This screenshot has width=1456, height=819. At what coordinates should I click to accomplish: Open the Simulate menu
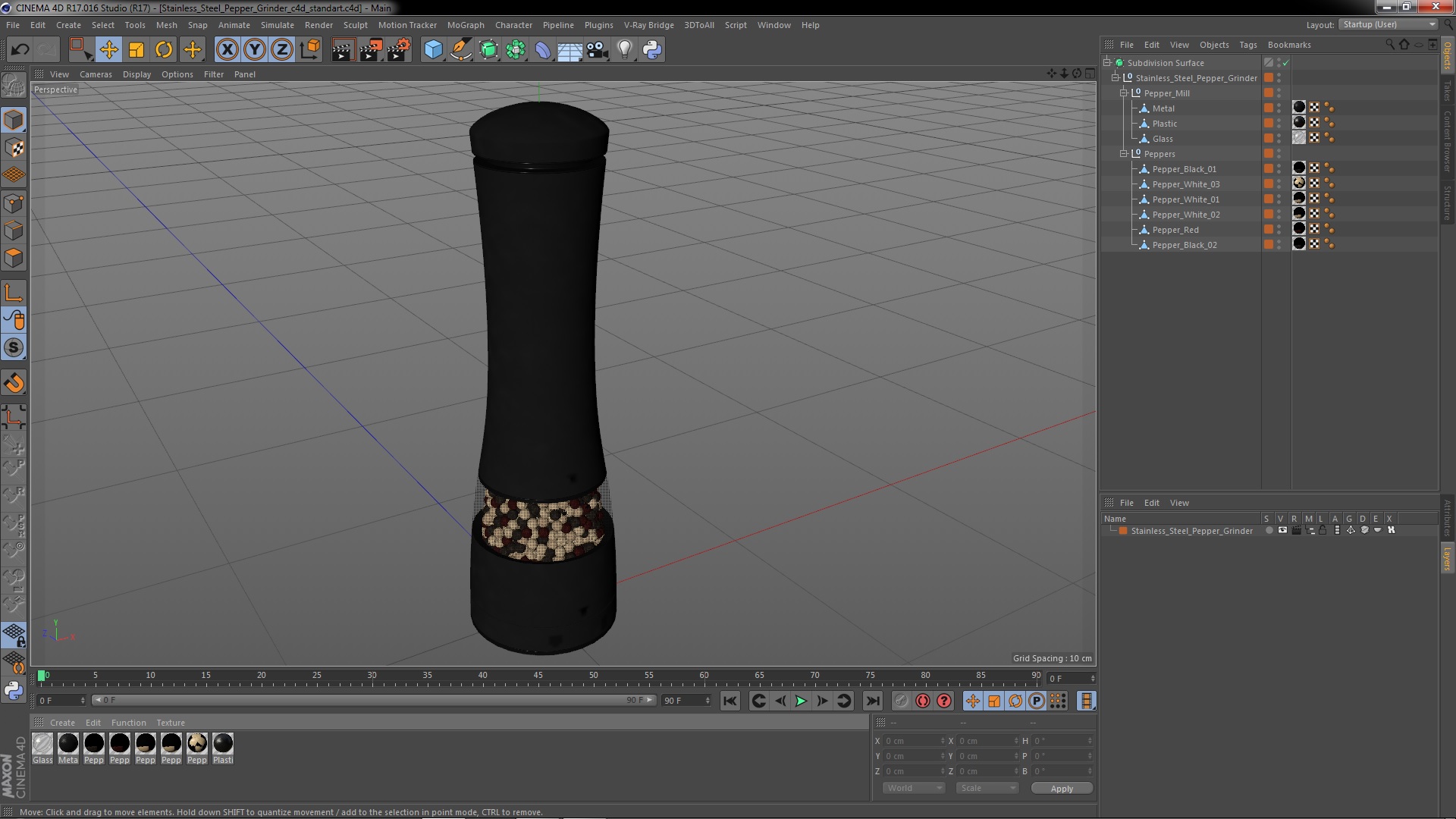click(278, 25)
